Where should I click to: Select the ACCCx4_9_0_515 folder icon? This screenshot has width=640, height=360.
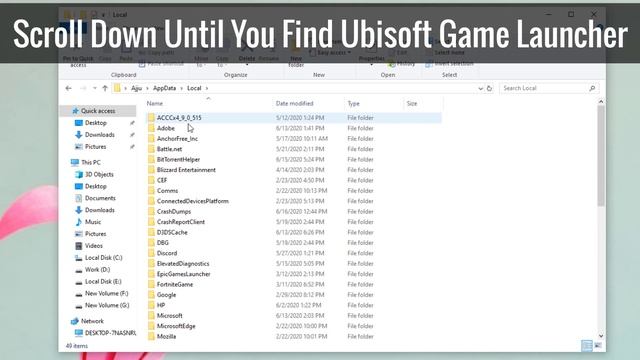coord(151,118)
